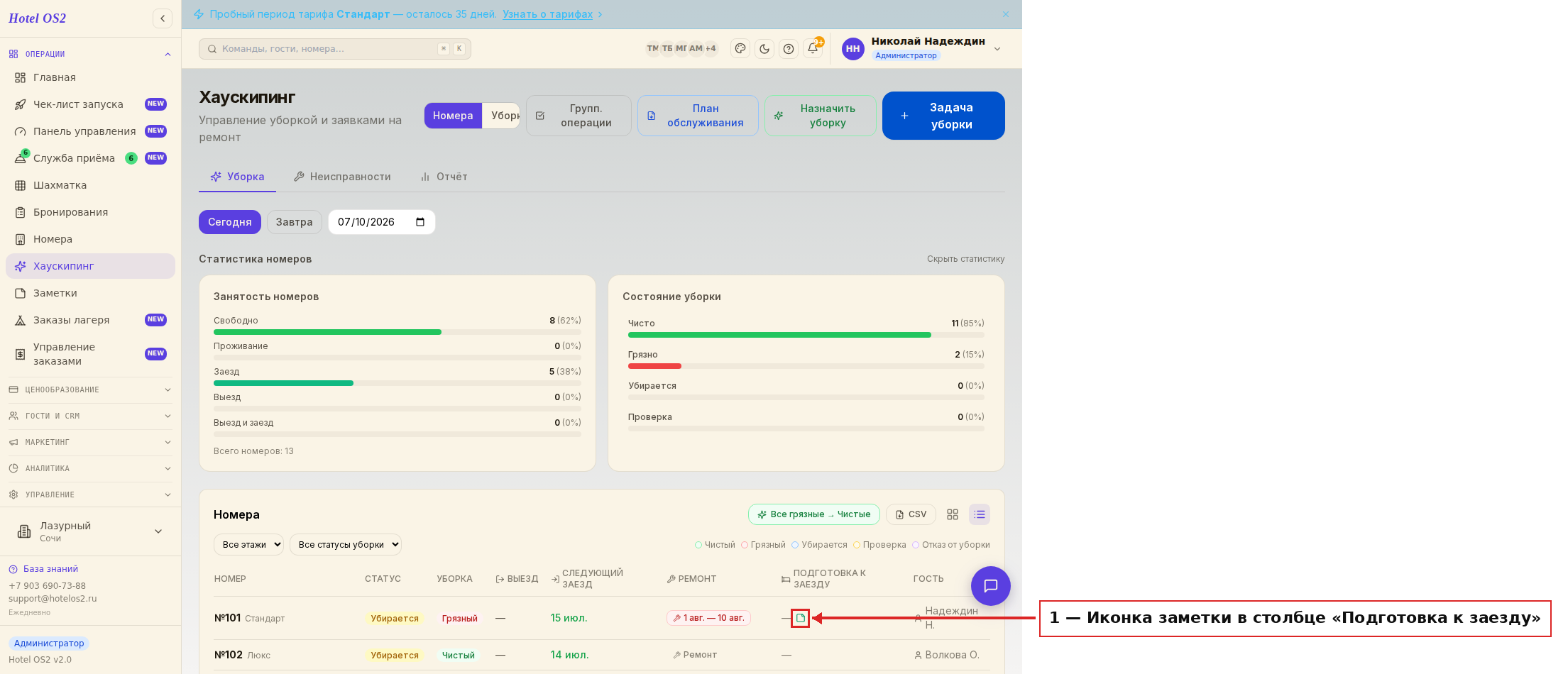This screenshot has width=1568, height=674.
Task: Select the Номера view toggle
Action: click(453, 116)
